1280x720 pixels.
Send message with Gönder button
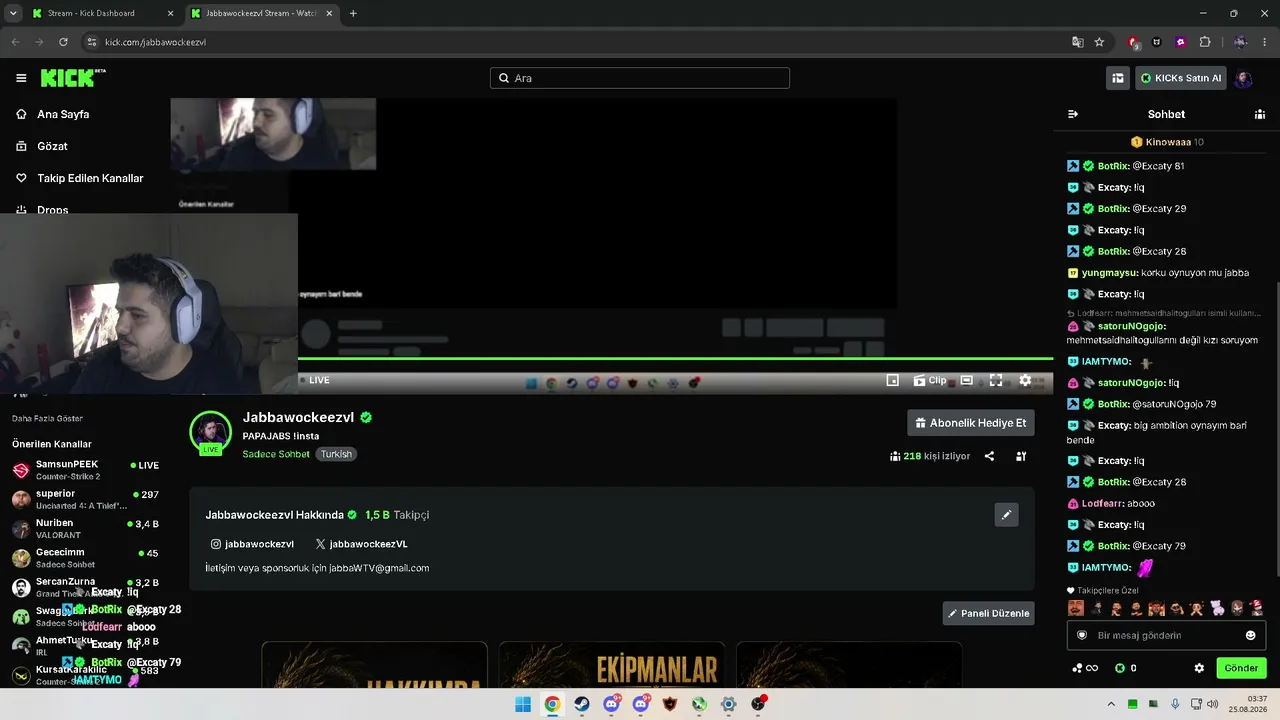point(1241,668)
